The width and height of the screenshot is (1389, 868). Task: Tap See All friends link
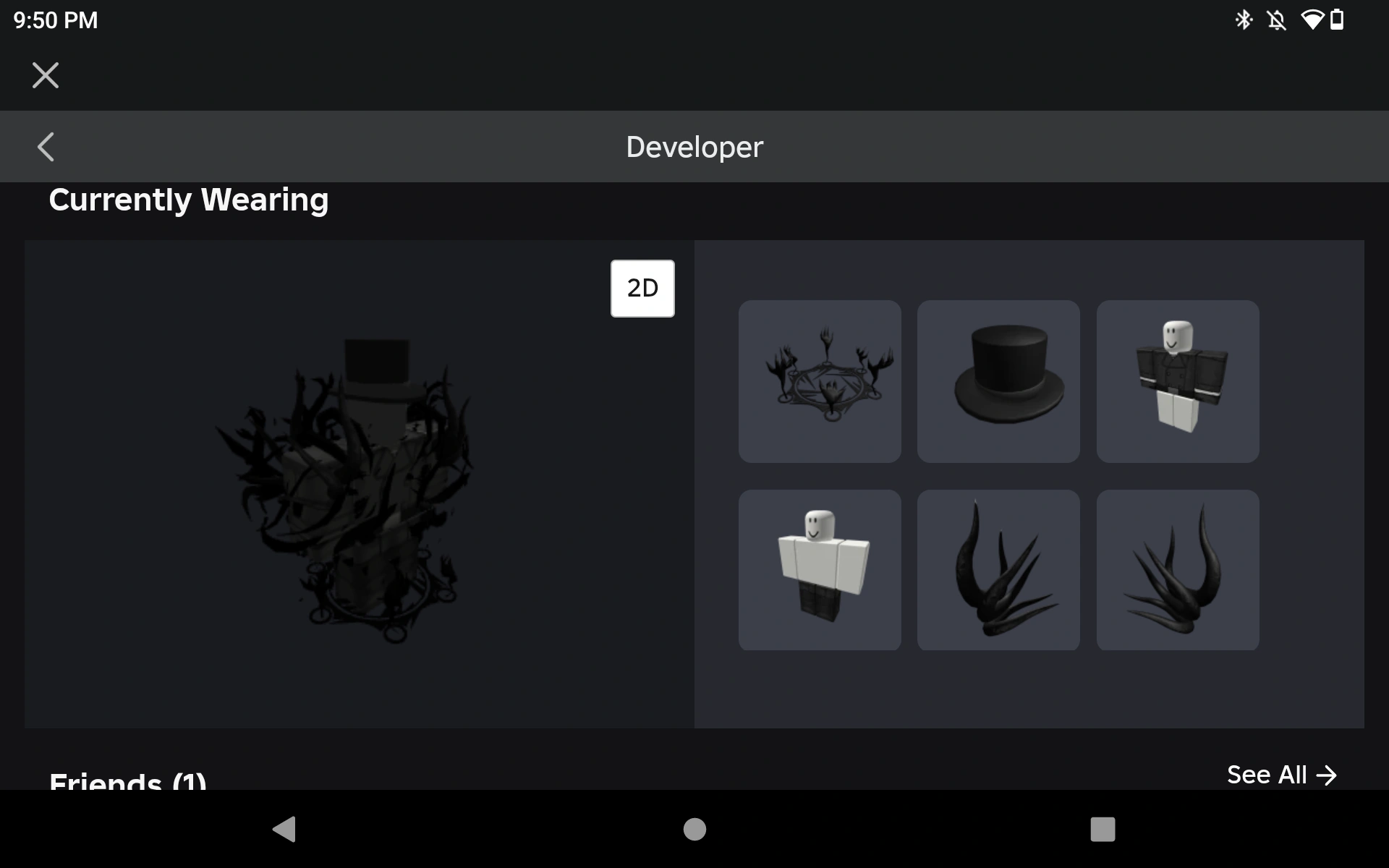pyautogui.click(x=1282, y=775)
